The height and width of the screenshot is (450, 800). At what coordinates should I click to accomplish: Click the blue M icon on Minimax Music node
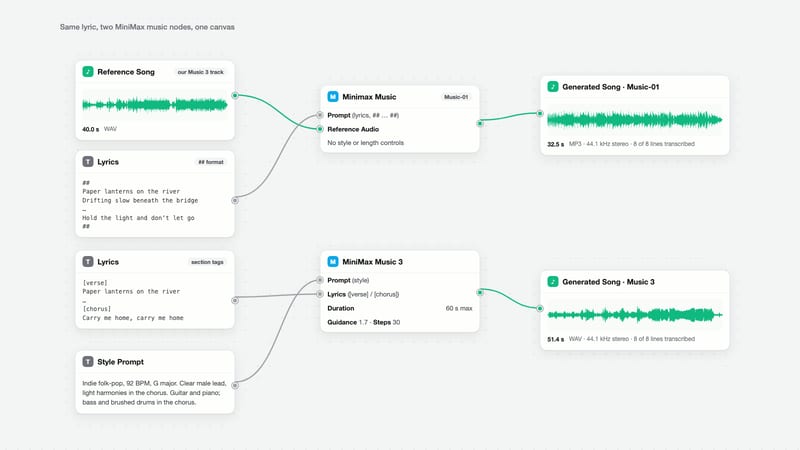click(333, 96)
